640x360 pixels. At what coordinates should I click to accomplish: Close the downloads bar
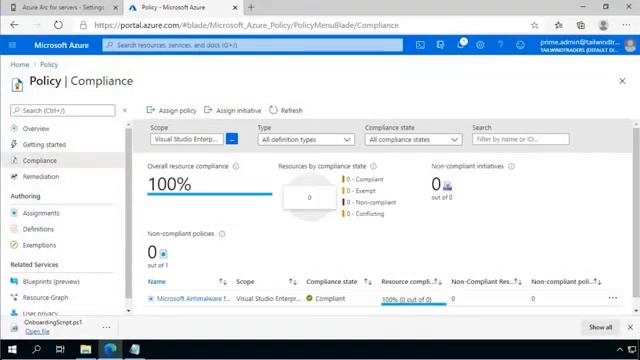coord(630,327)
